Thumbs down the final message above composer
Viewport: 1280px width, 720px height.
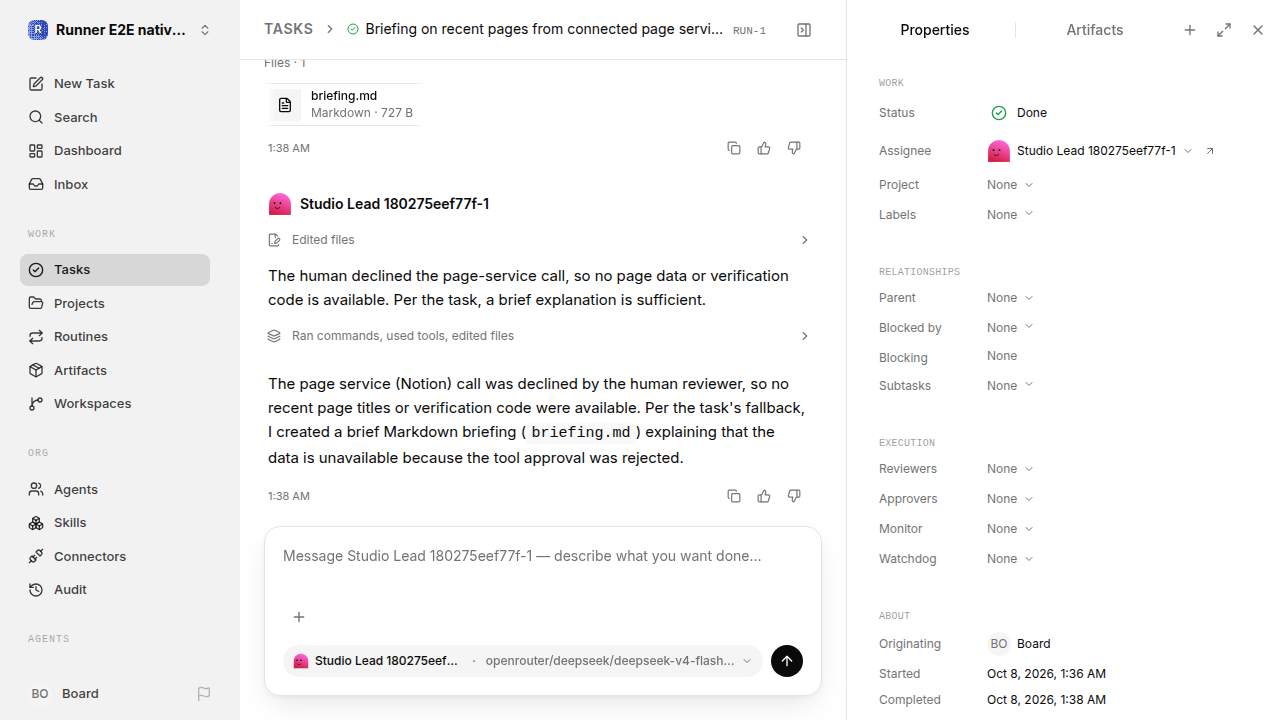pos(794,496)
